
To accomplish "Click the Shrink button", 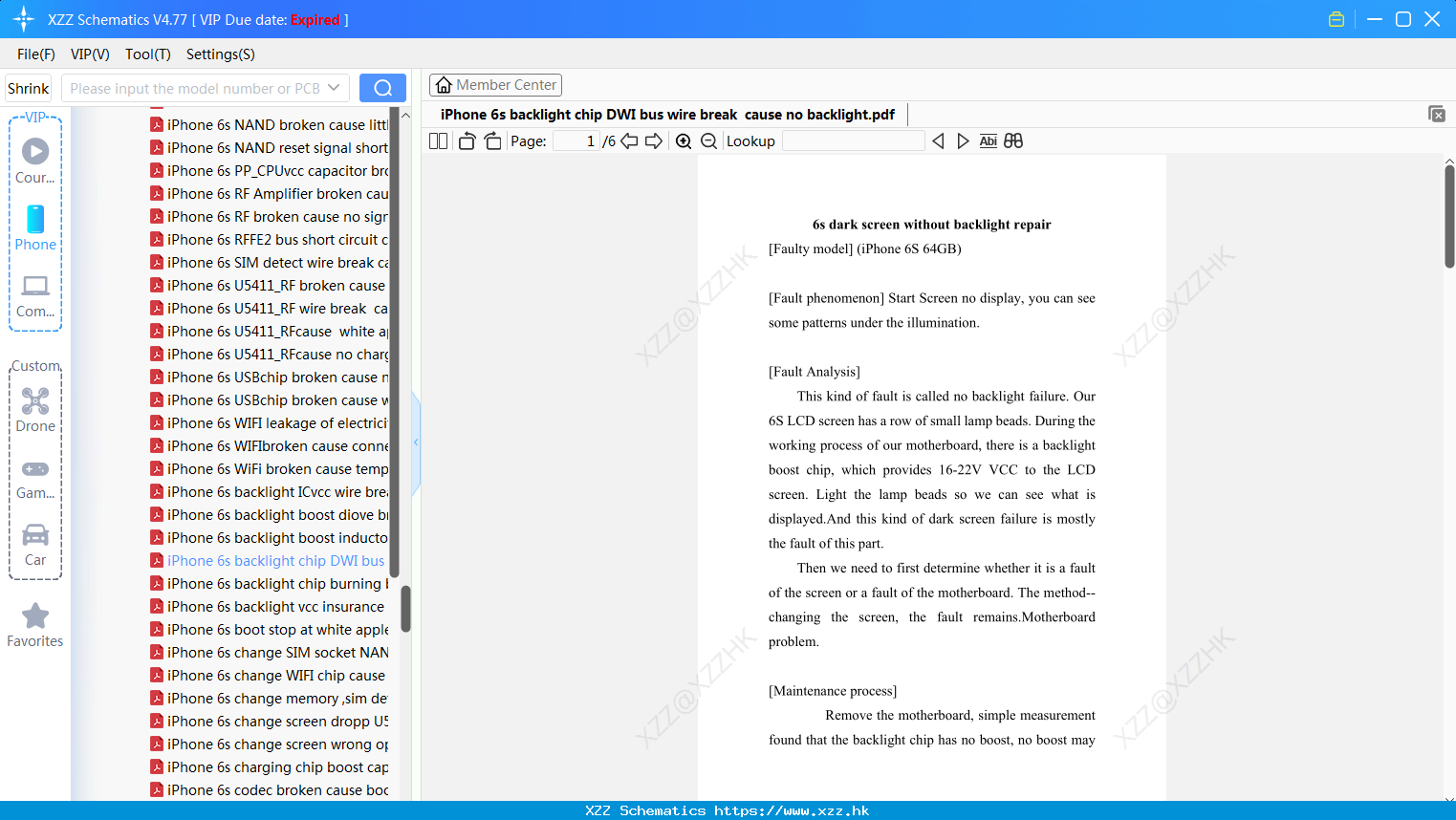I will [29, 88].
